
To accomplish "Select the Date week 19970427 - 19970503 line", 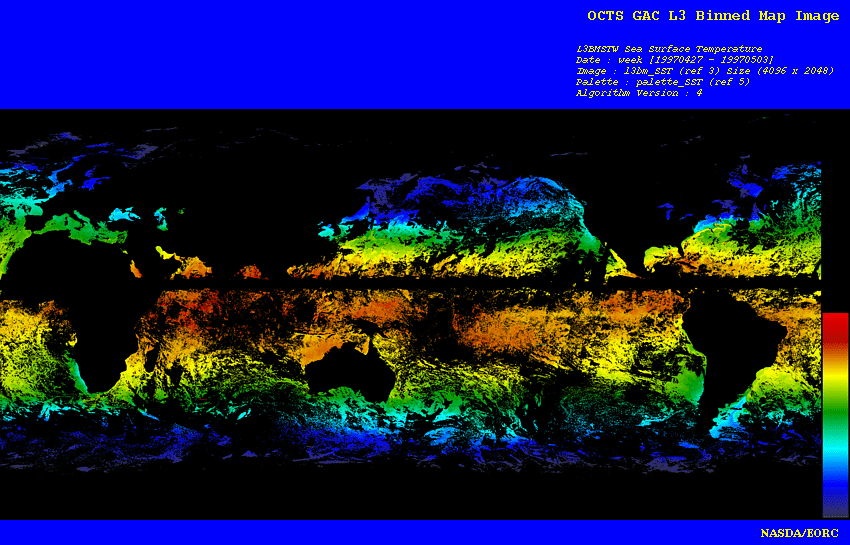I will (674, 60).
